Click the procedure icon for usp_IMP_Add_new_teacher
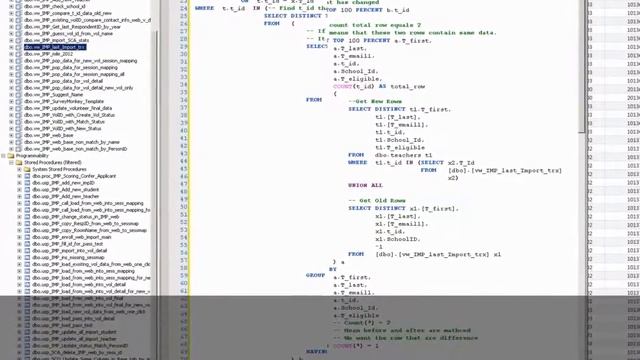This screenshot has height=360, width=640. [x=27, y=196]
